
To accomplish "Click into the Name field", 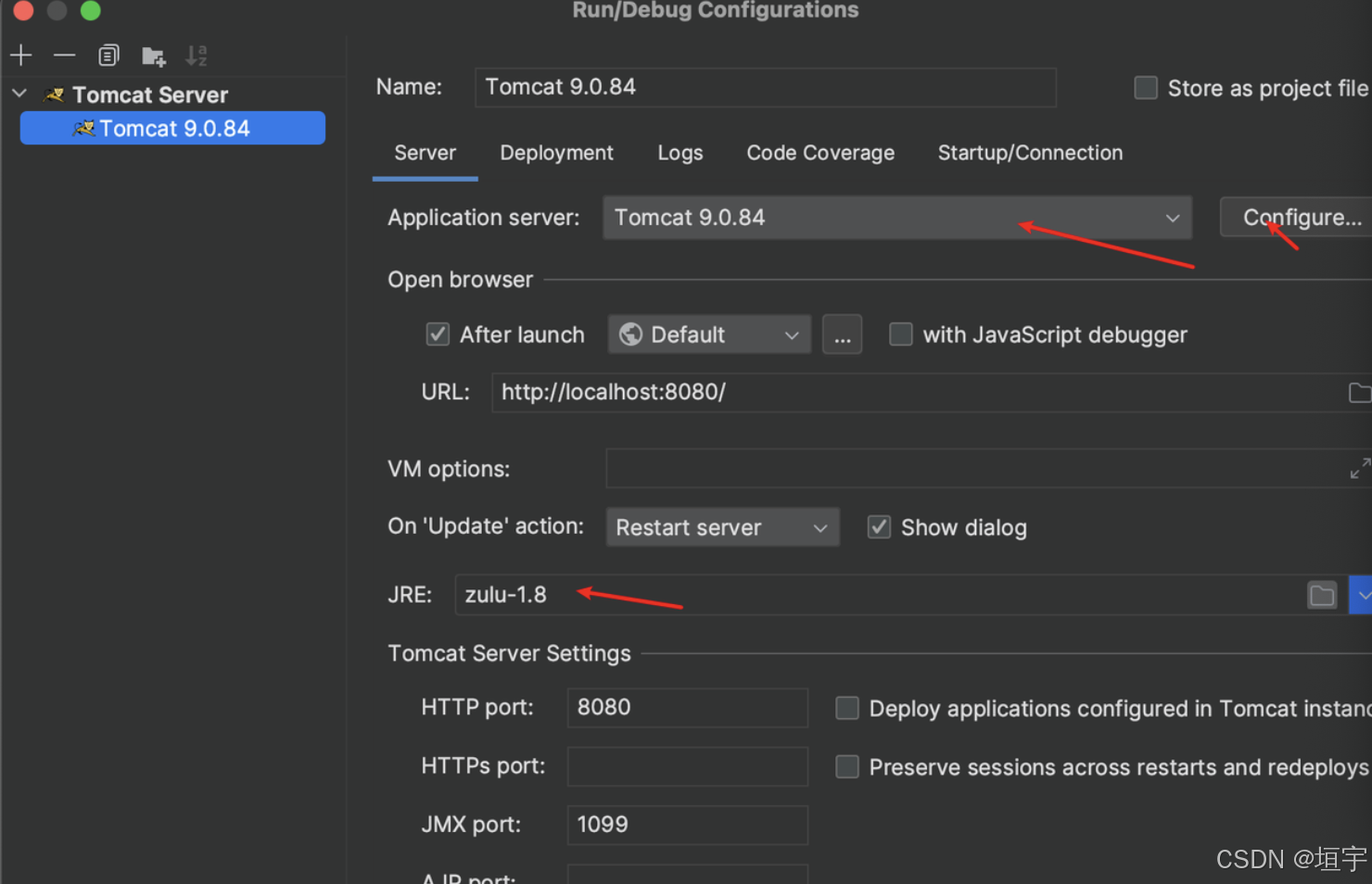I will click(766, 87).
